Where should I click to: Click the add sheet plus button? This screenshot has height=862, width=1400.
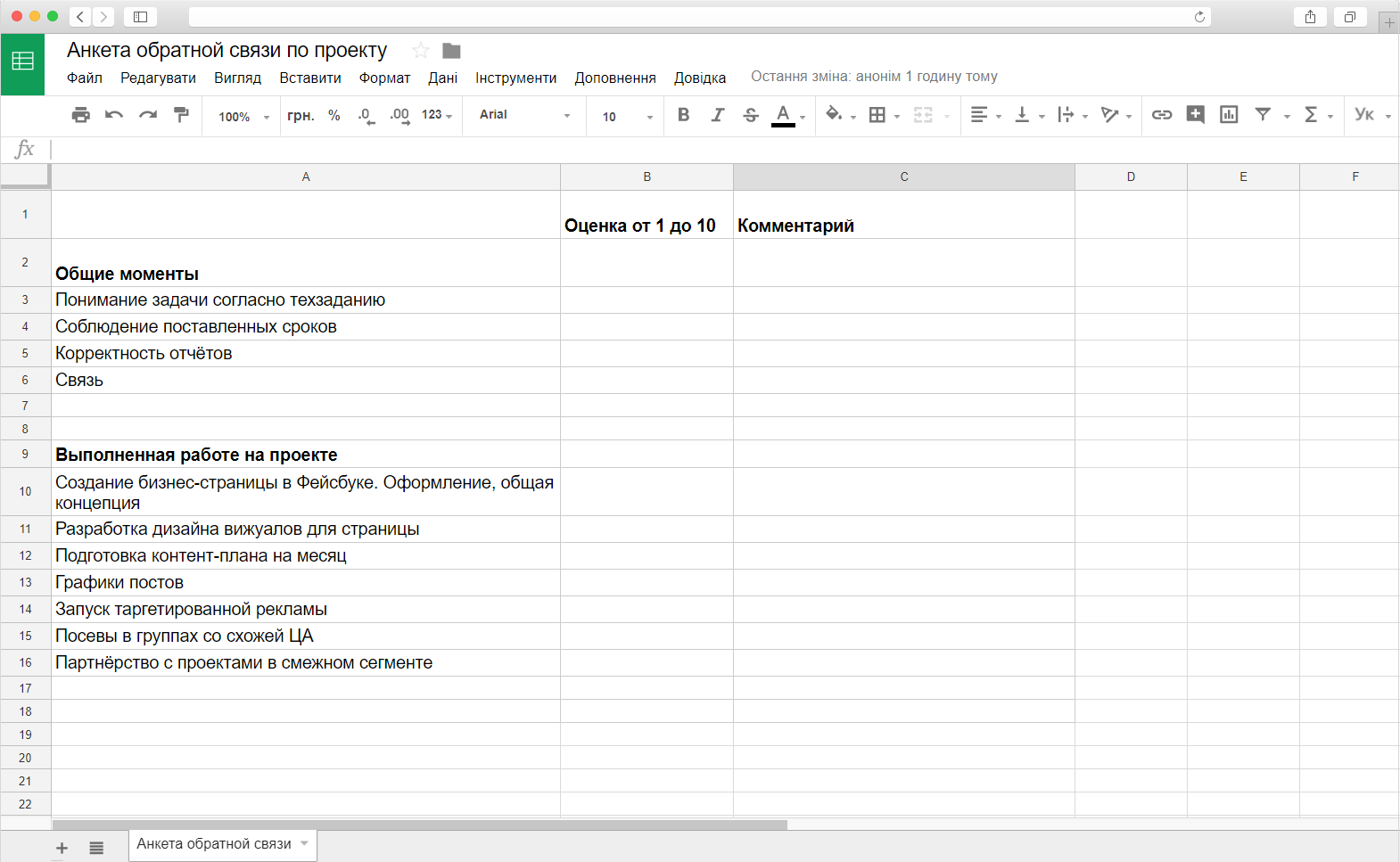coord(62,848)
